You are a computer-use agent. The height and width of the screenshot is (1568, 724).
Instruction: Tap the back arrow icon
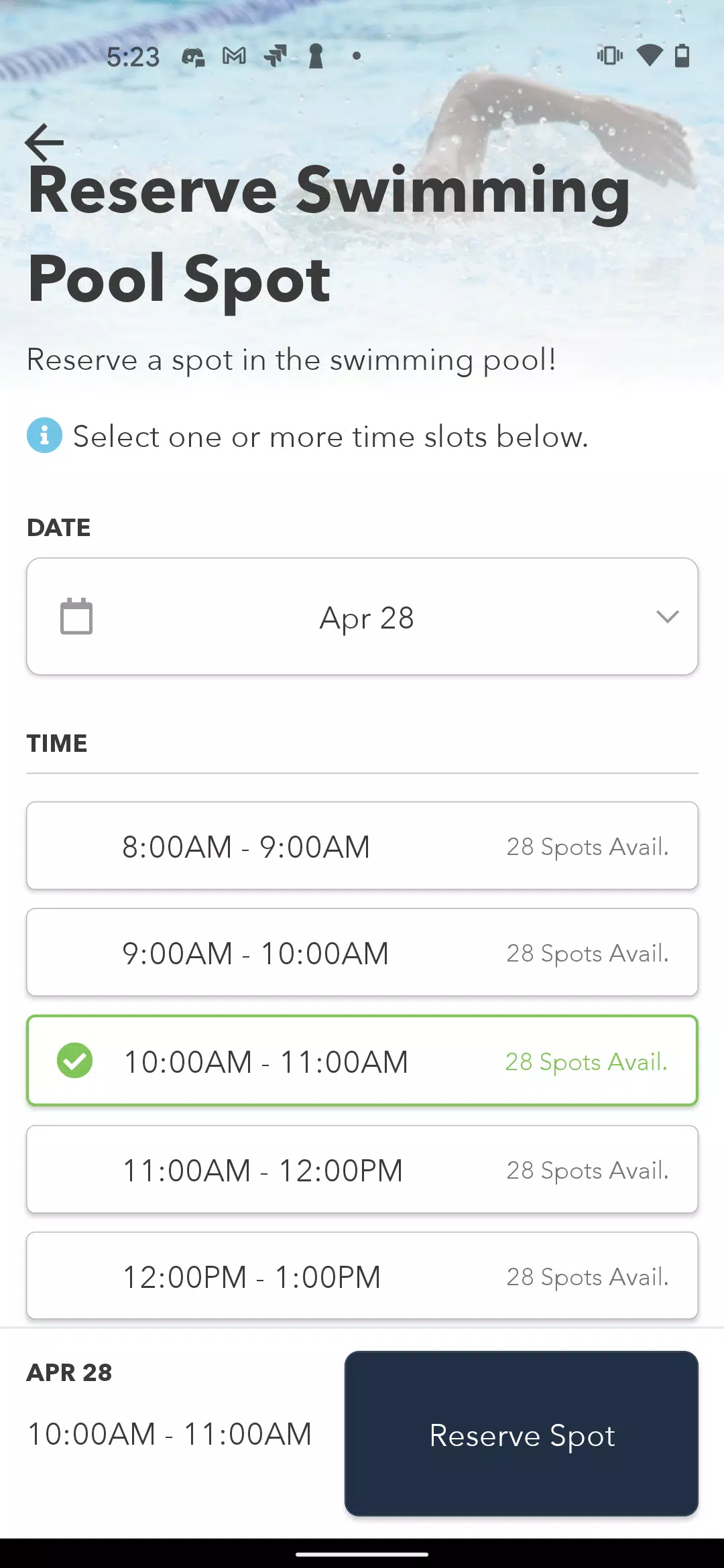pyautogui.click(x=44, y=142)
